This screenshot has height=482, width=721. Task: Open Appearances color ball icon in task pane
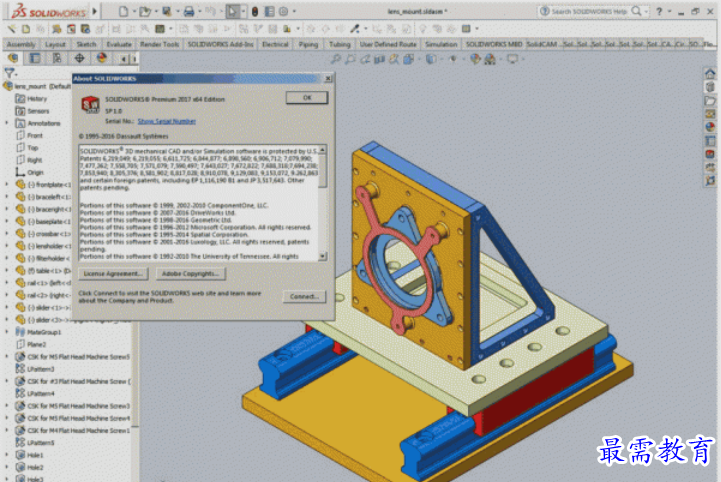(x=710, y=127)
